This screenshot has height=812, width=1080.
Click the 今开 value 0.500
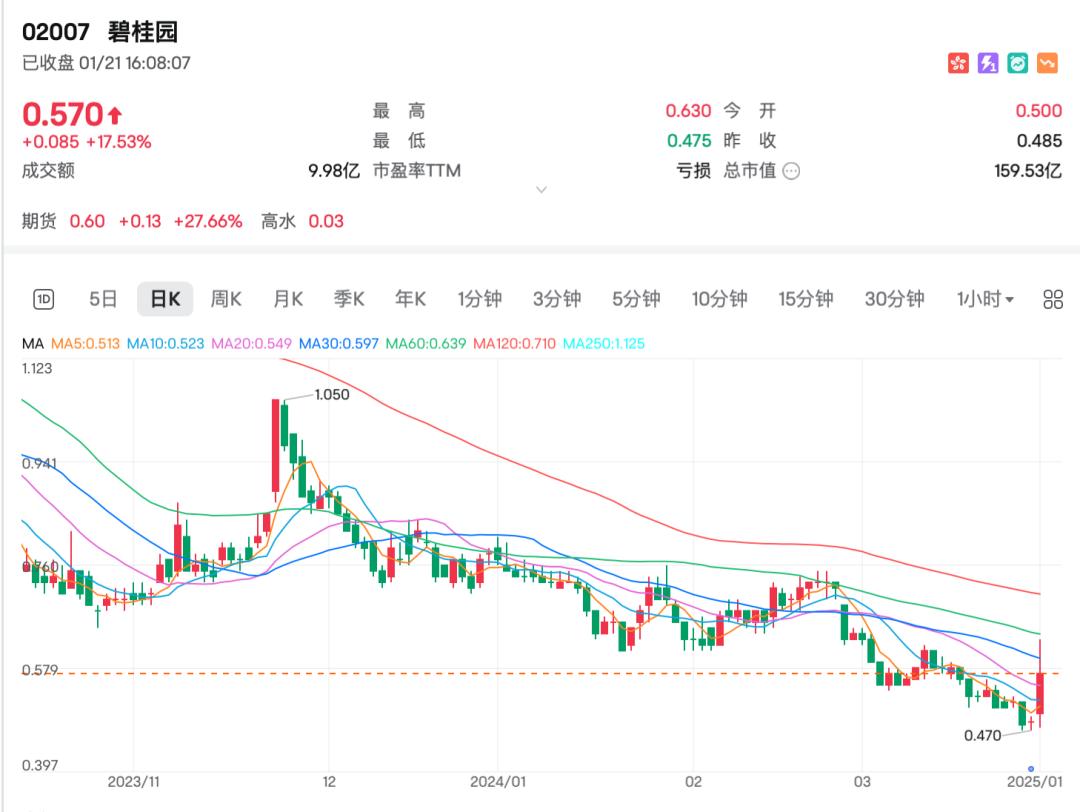tap(1038, 111)
